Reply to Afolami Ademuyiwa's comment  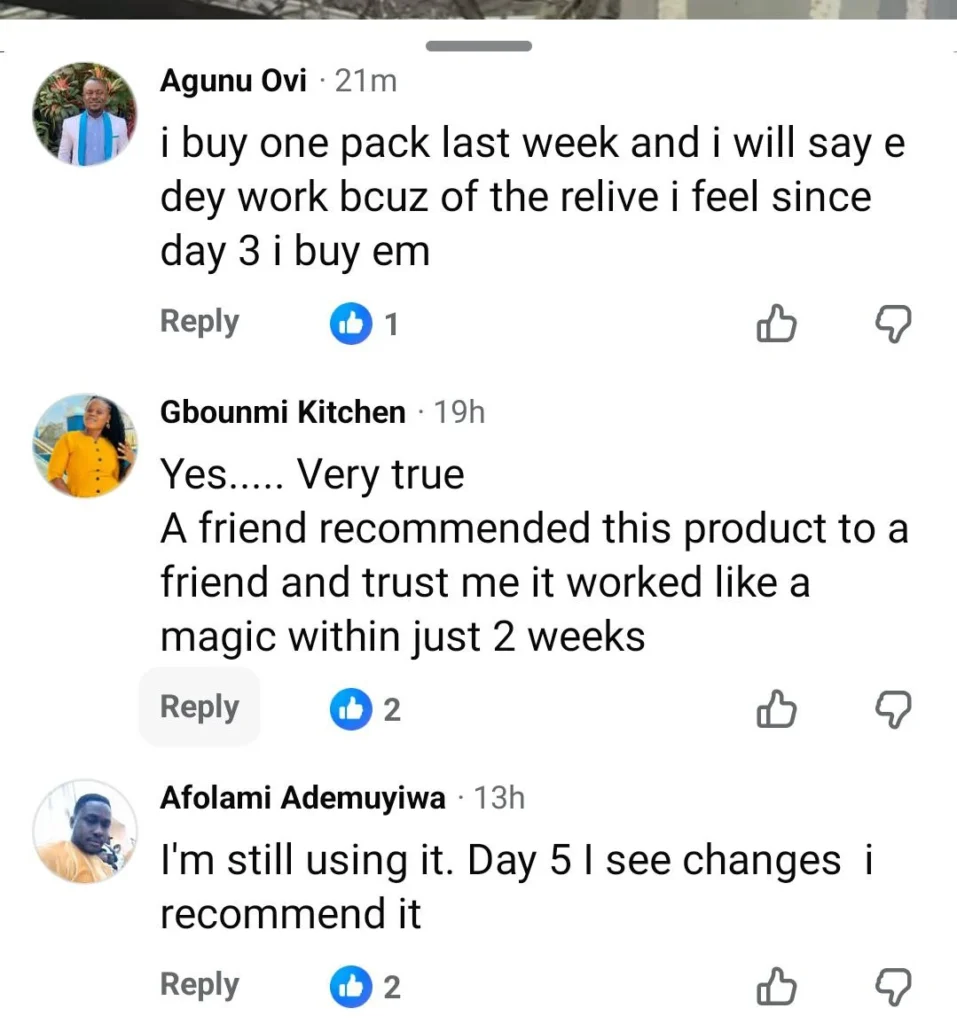tap(200, 985)
